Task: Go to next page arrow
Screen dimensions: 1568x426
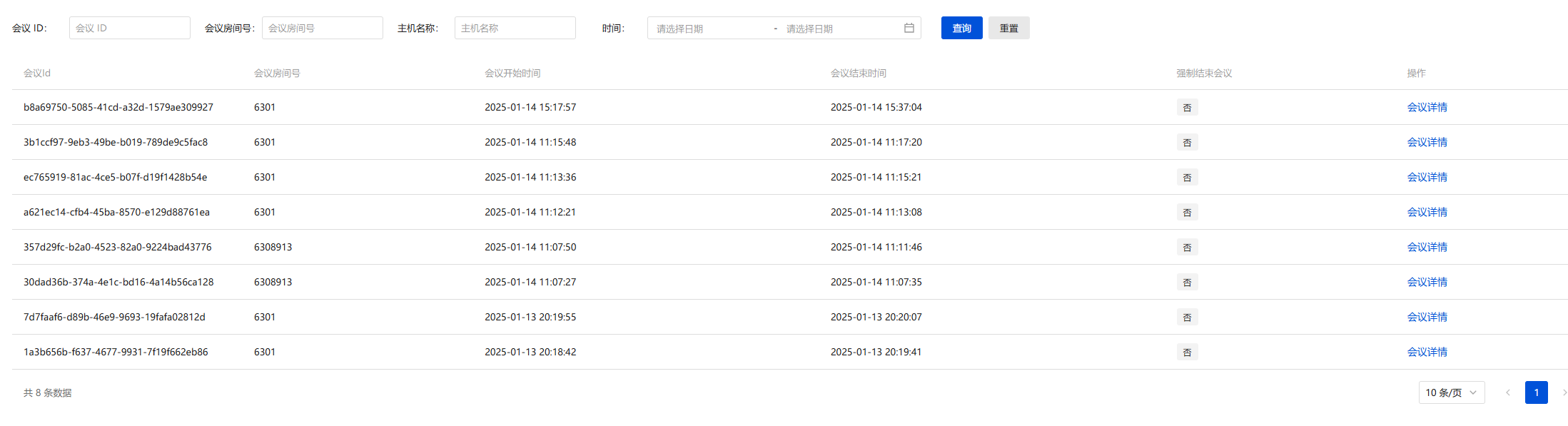Action: coord(1564,392)
